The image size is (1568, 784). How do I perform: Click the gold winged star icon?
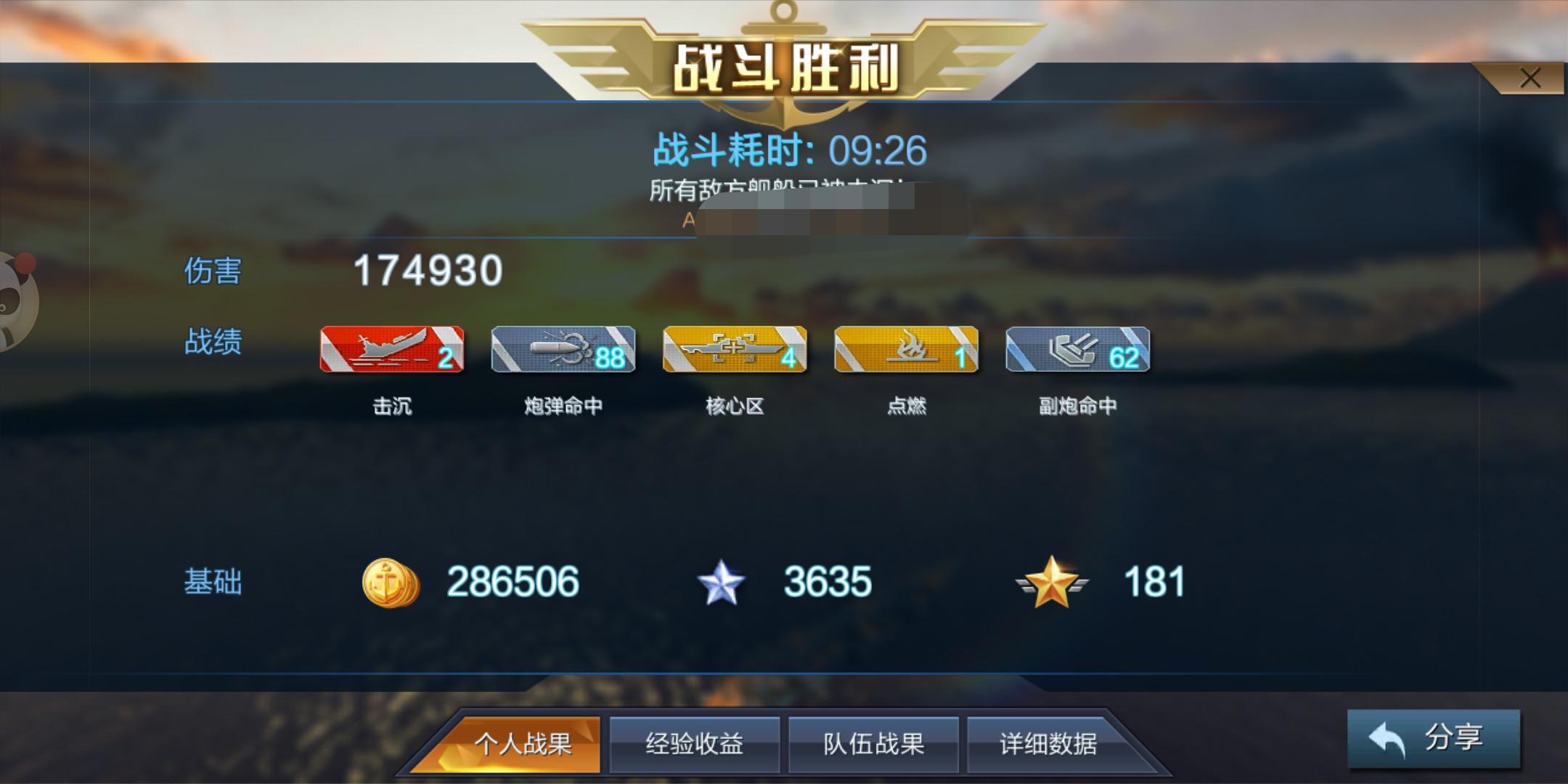coord(1052,582)
